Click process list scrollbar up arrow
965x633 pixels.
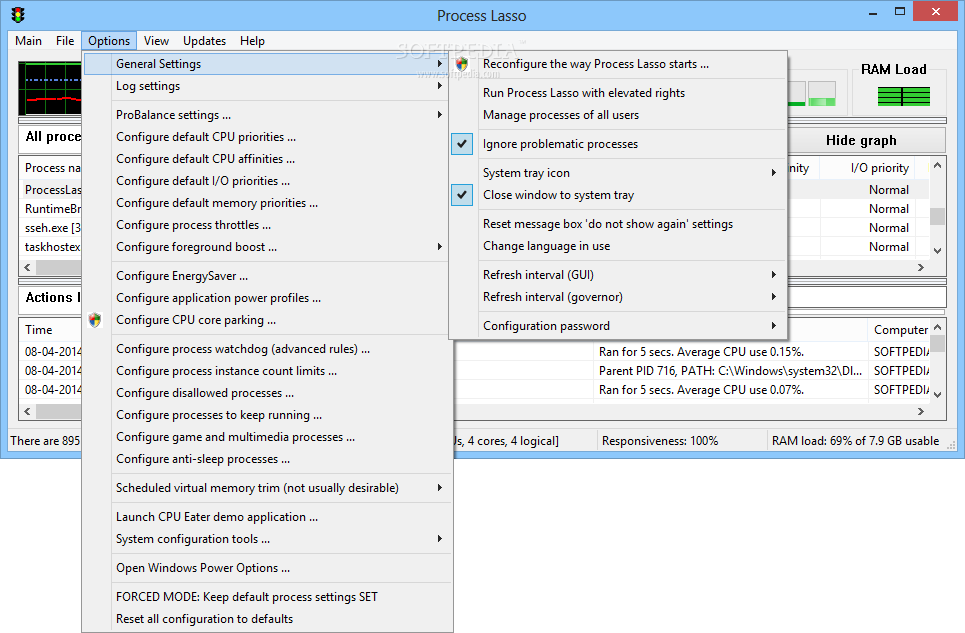coord(937,165)
